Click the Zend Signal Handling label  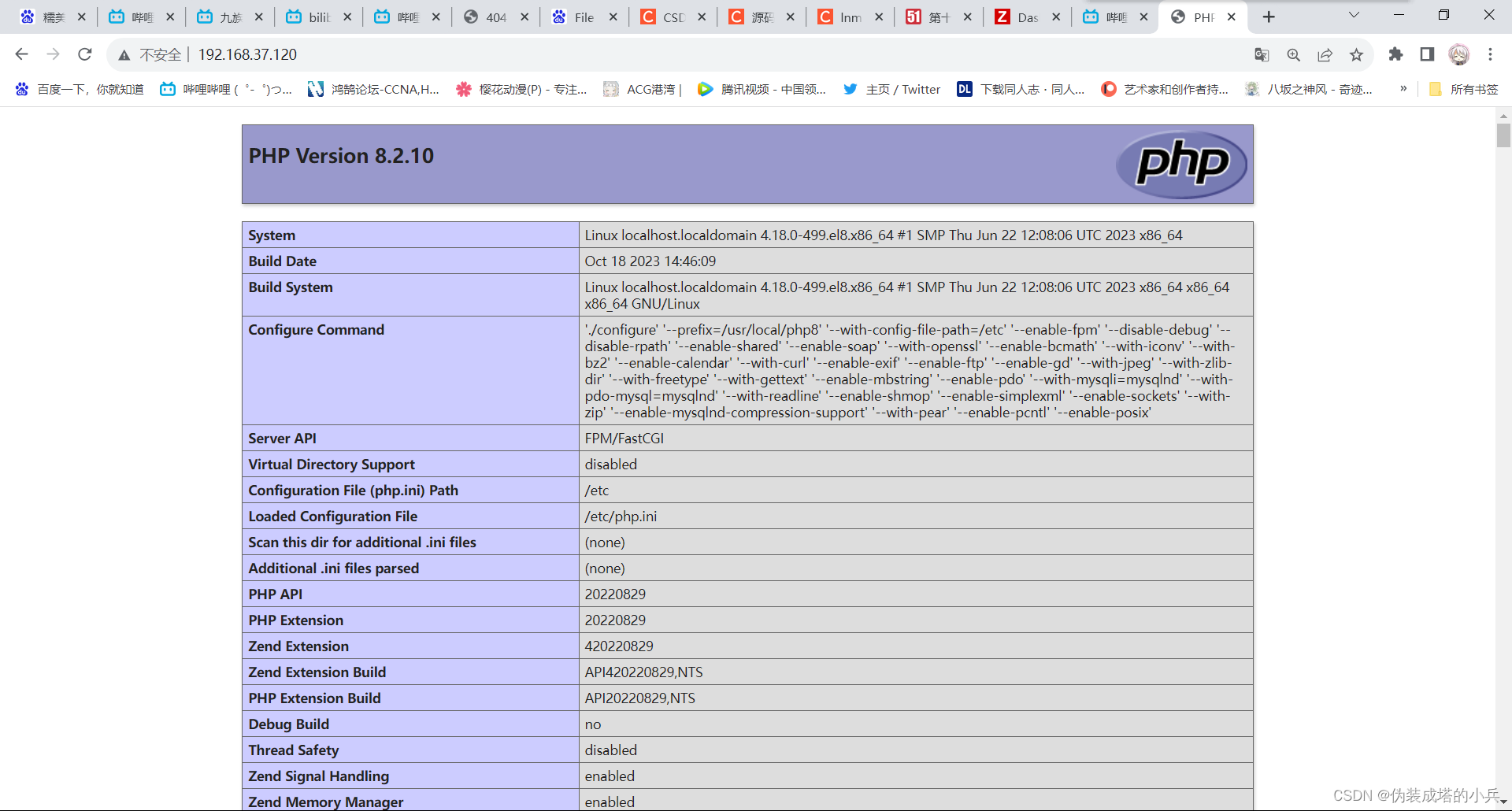pyautogui.click(x=319, y=776)
